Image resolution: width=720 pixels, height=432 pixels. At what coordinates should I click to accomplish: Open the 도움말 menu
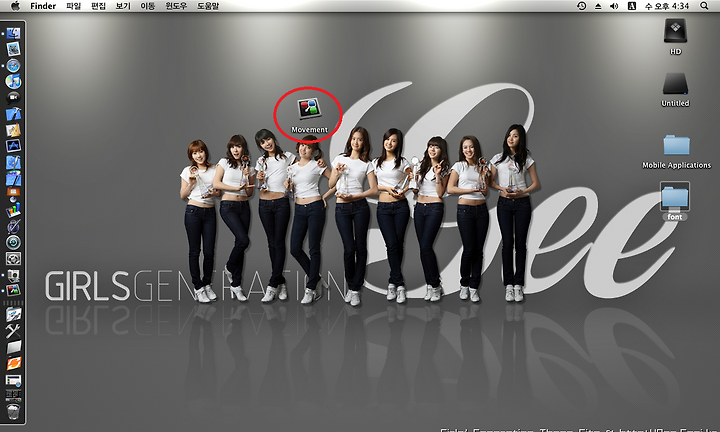(208, 6)
